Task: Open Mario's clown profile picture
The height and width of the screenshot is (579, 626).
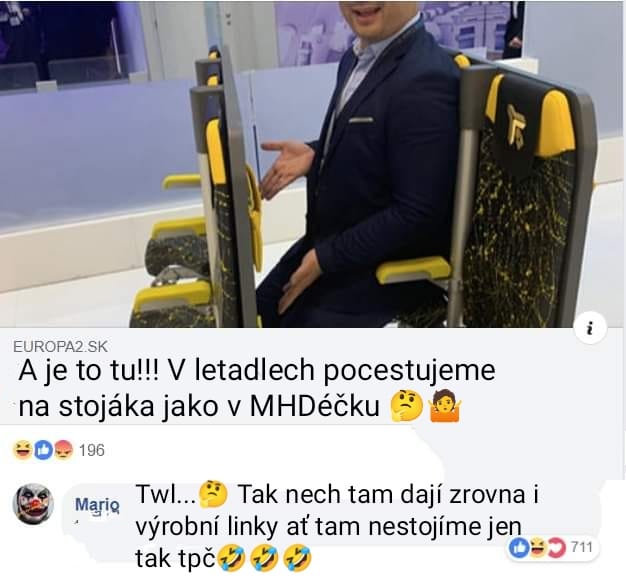Action: click(33, 504)
